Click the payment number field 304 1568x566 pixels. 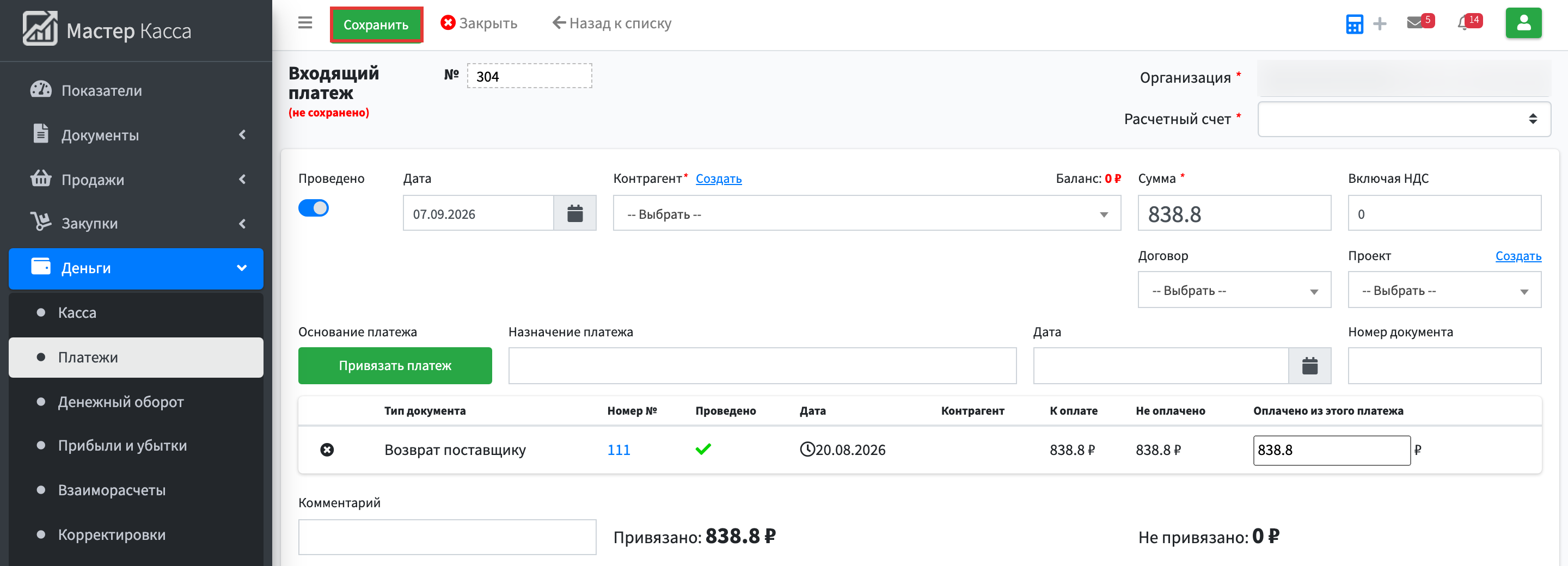(529, 76)
